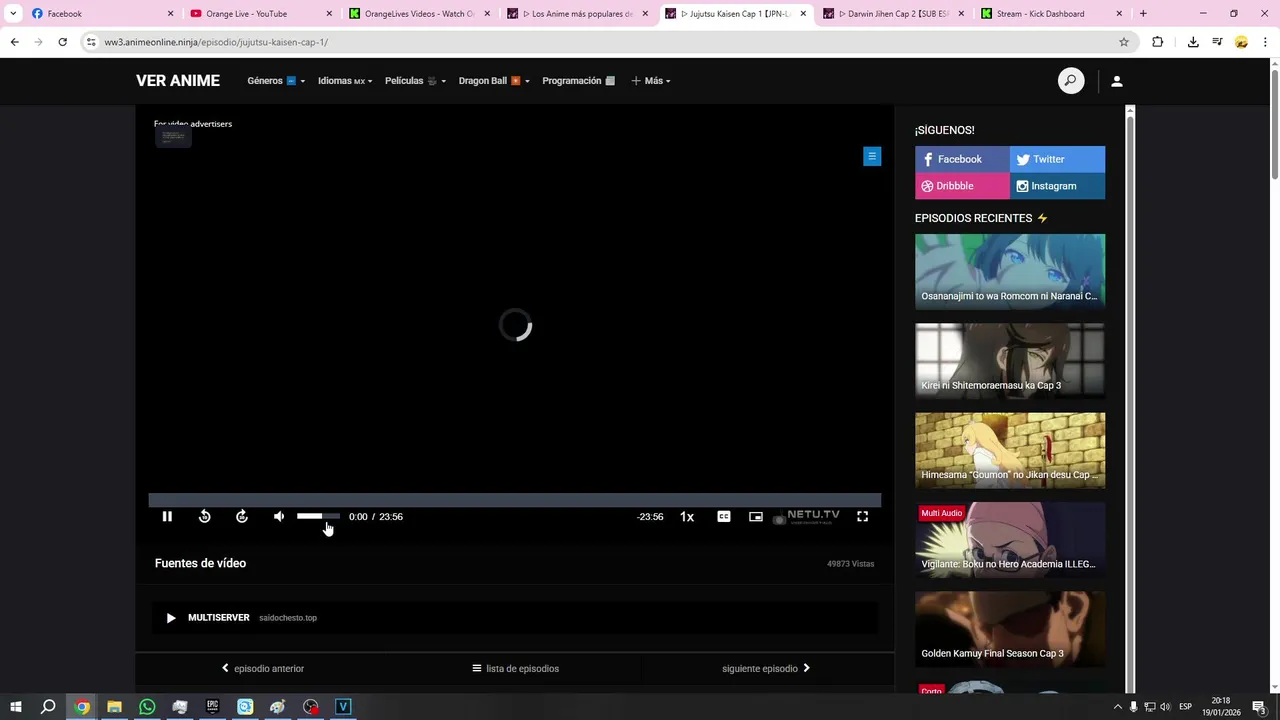The image size is (1280, 720).
Task: Expand the Idiomas dropdown menu
Action: (x=345, y=81)
